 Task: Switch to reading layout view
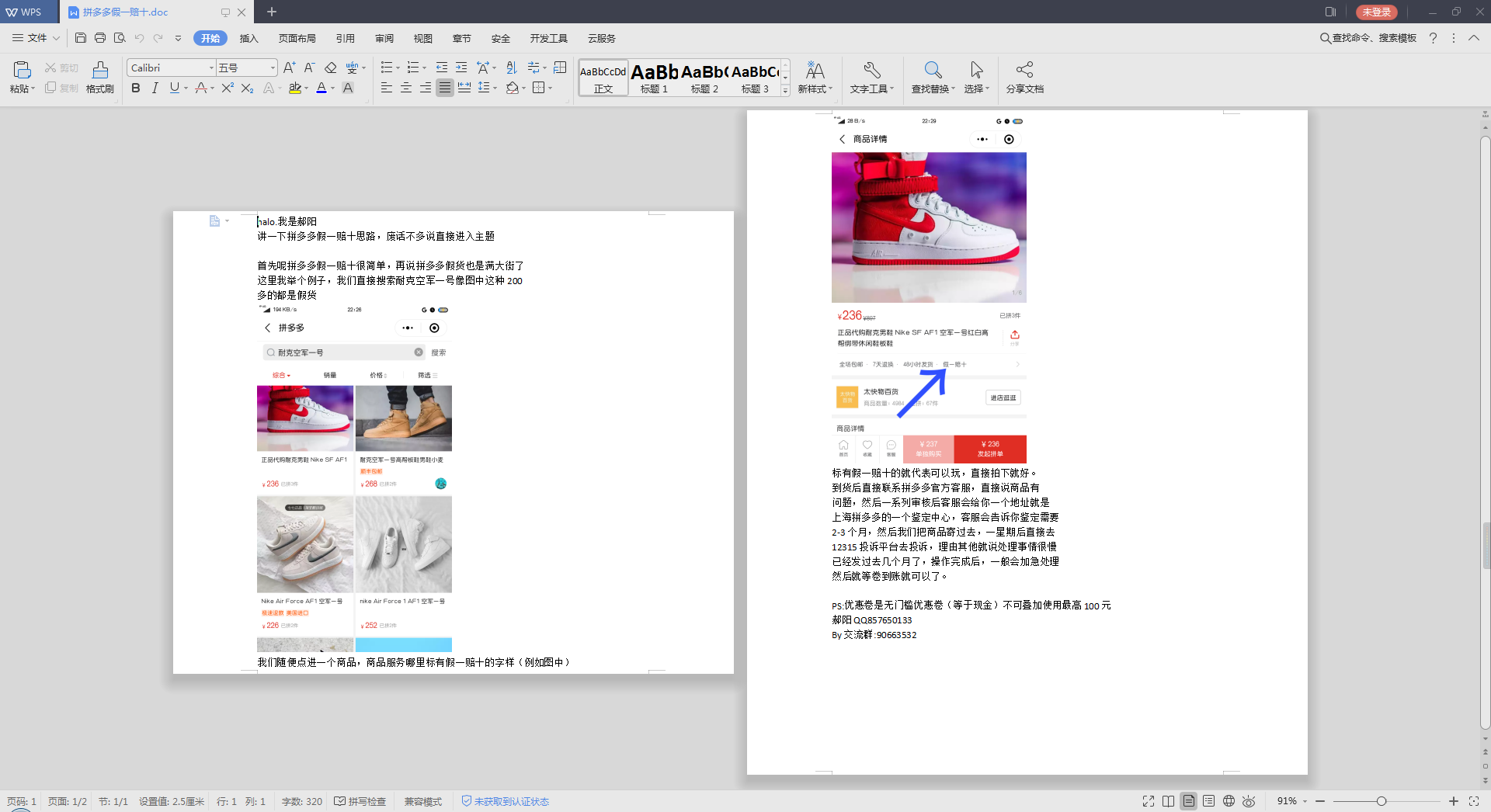(1169, 801)
